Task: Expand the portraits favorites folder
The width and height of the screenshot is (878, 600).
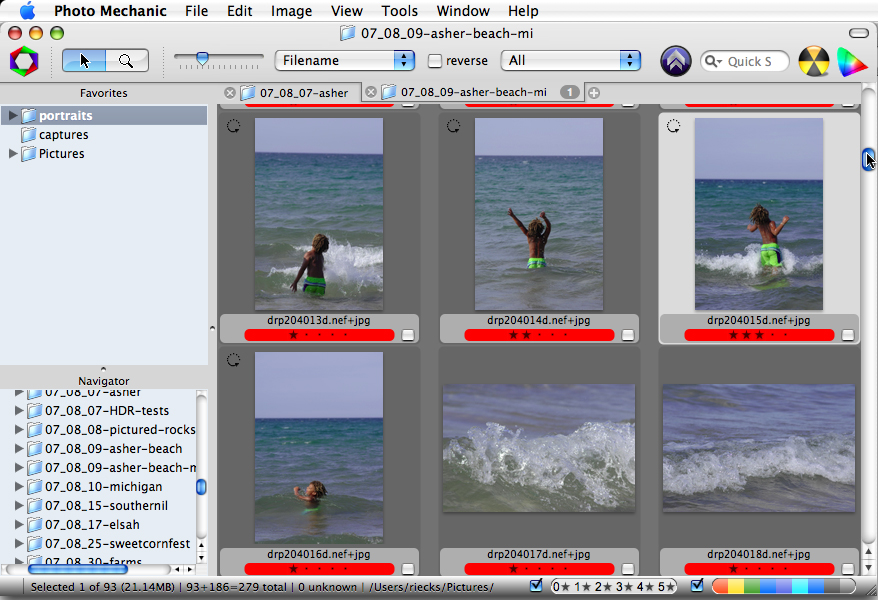Action: (x=13, y=116)
